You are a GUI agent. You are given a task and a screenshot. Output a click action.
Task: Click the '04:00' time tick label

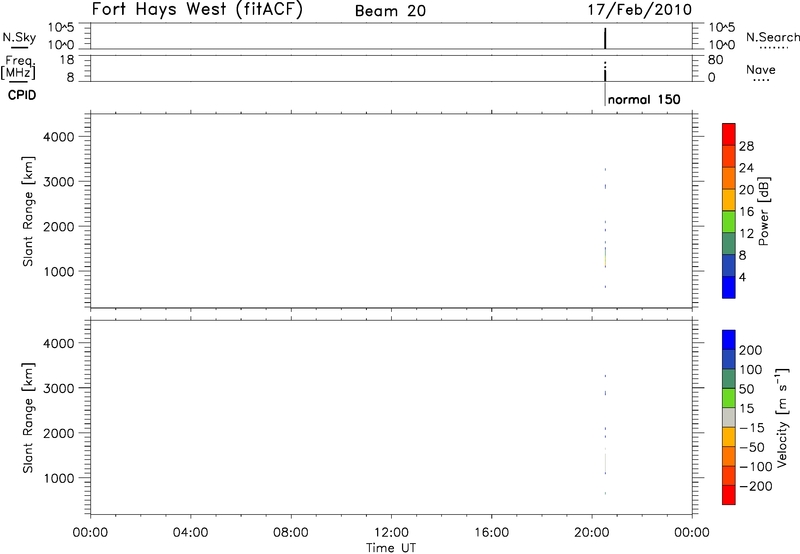coord(191,533)
